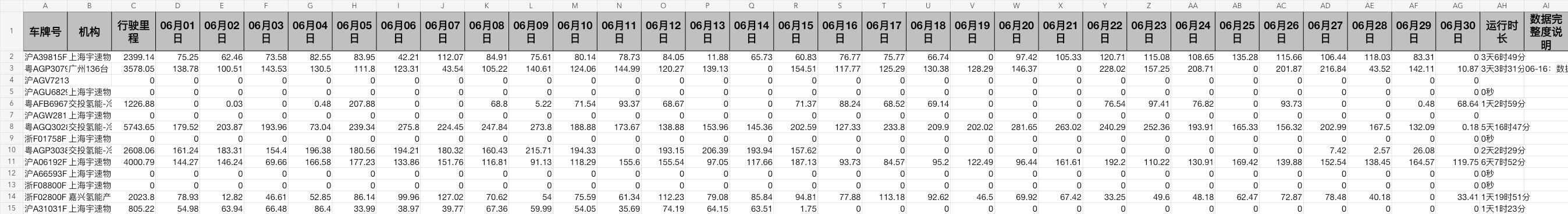Select cell showing 6天7时52分
This screenshot has height=214, width=1568.
click(x=1502, y=162)
